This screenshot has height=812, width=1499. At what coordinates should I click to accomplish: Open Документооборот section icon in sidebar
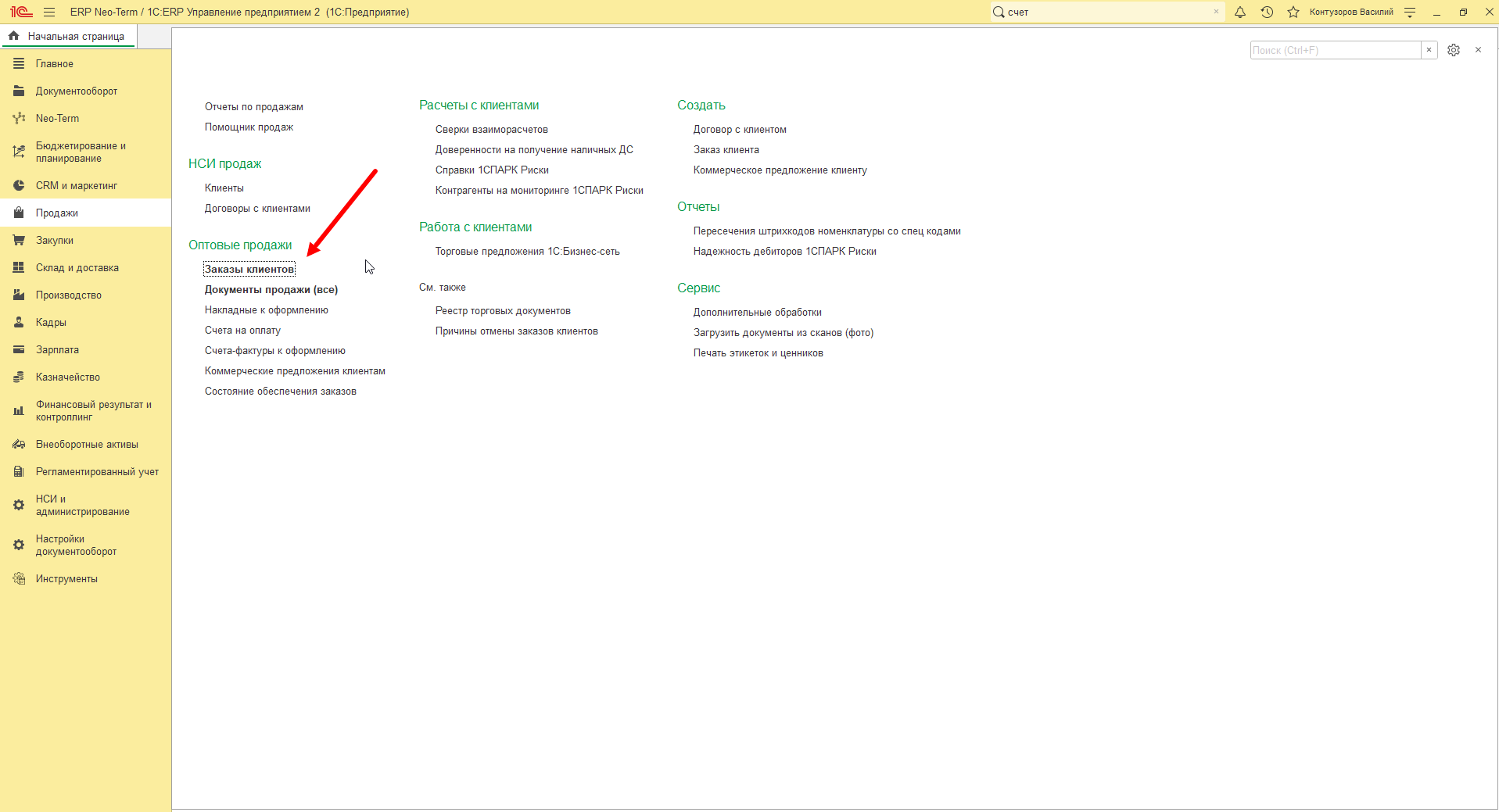point(19,91)
